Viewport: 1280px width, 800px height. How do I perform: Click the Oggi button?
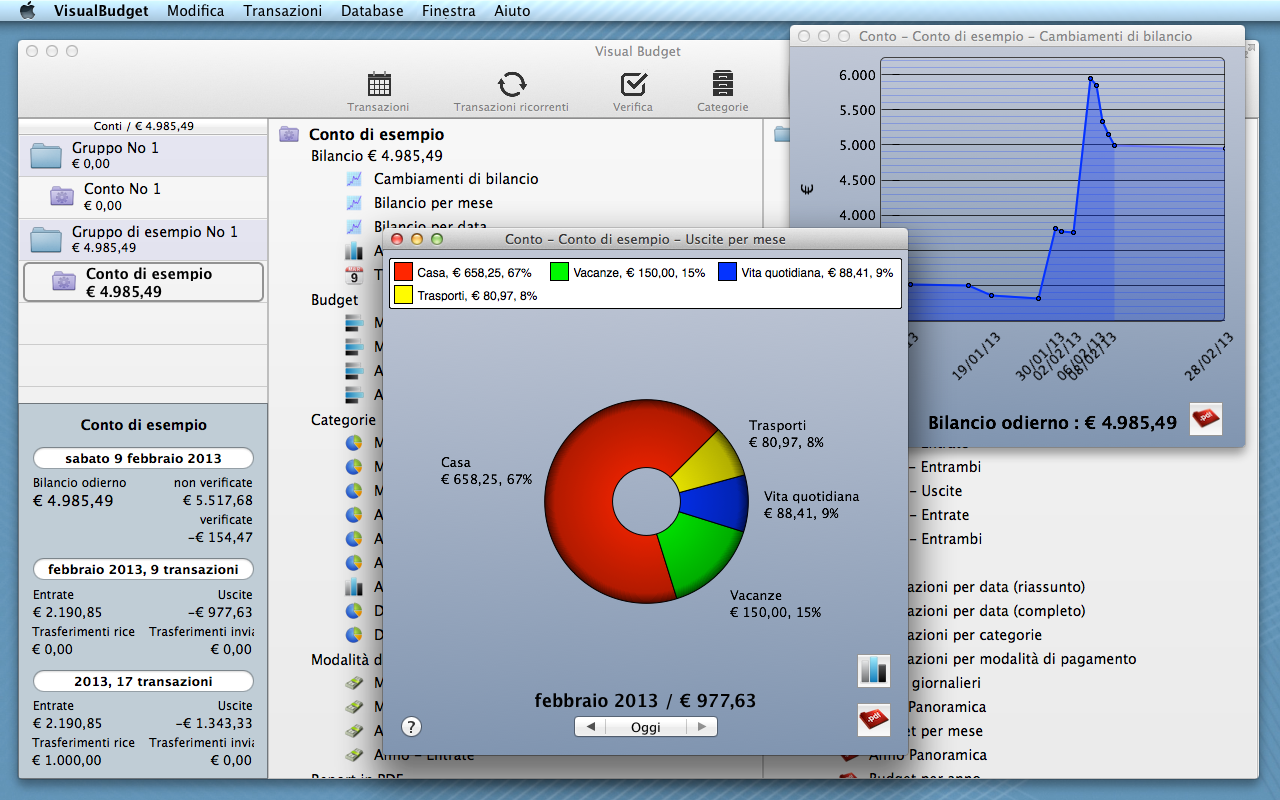[x=646, y=727]
